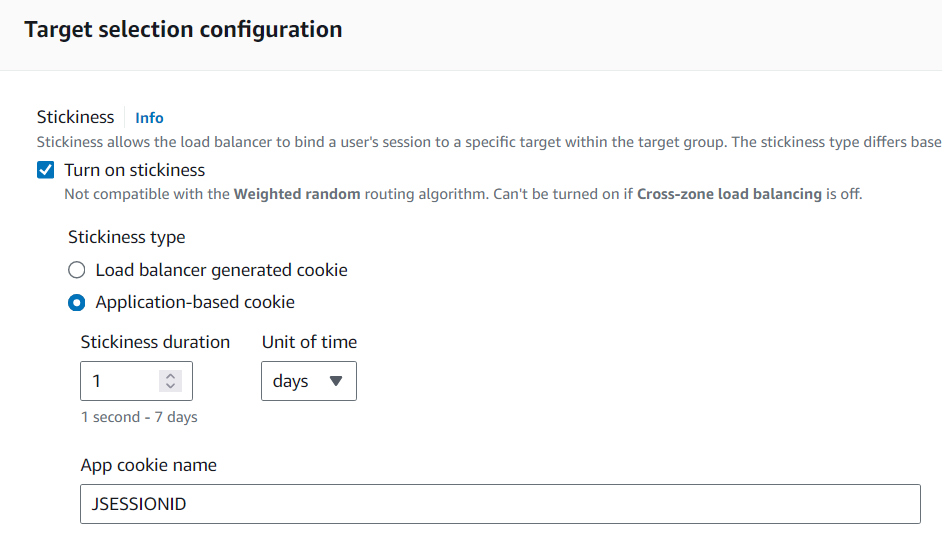The image size is (942, 555).
Task: Click into the Stickiness duration number field
Action: 118,381
